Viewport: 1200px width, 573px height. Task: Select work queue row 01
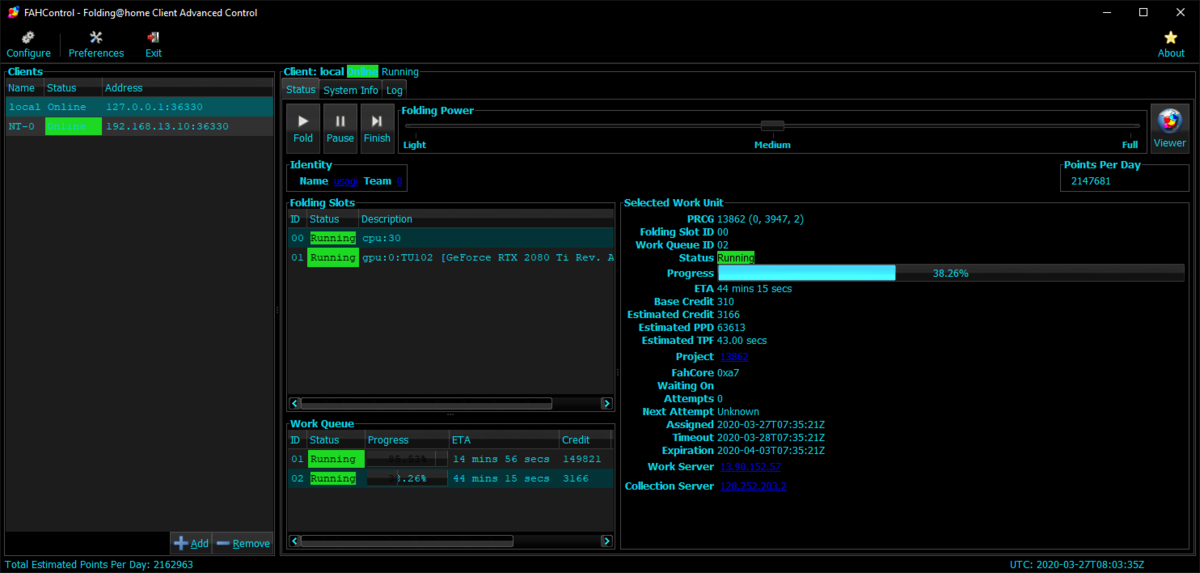click(451, 459)
